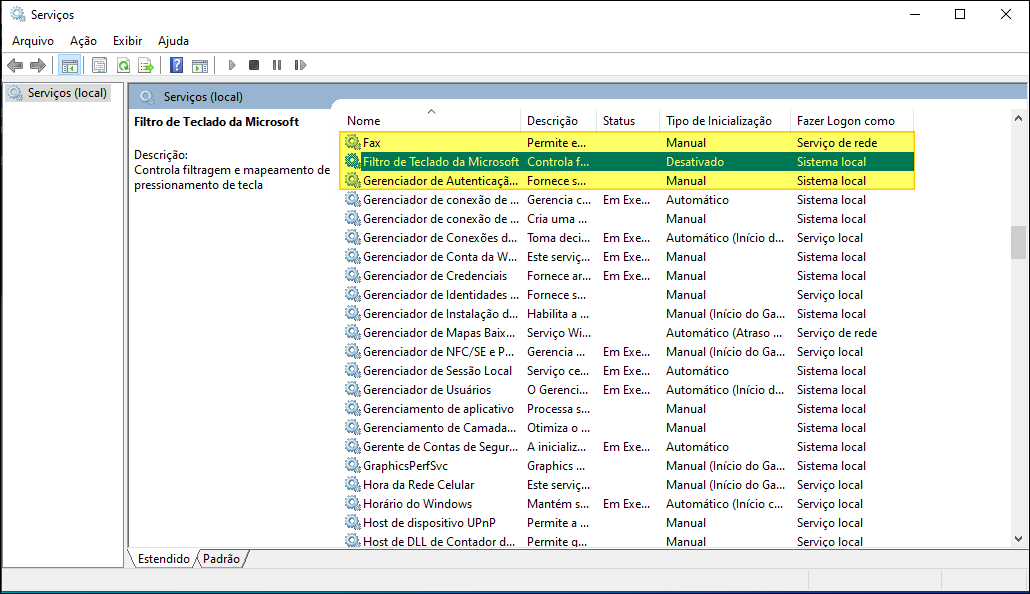
Task: Click the Stop Service square icon
Action: click(x=254, y=65)
